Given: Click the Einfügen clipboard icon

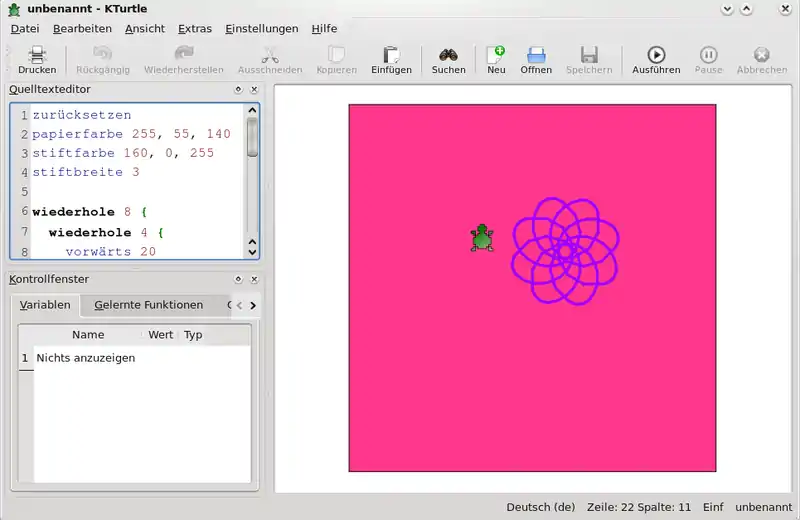Looking at the screenshot, I should [391, 55].
